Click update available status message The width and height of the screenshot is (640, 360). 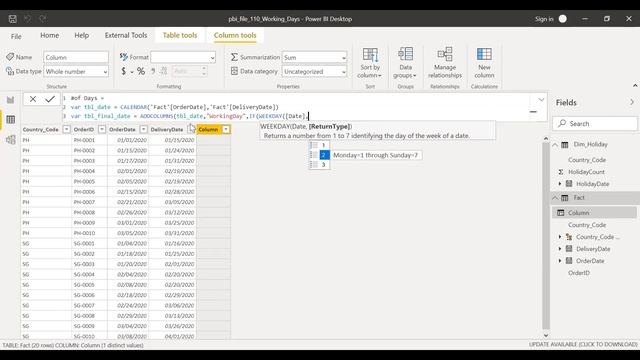click(x=583, y=344)
